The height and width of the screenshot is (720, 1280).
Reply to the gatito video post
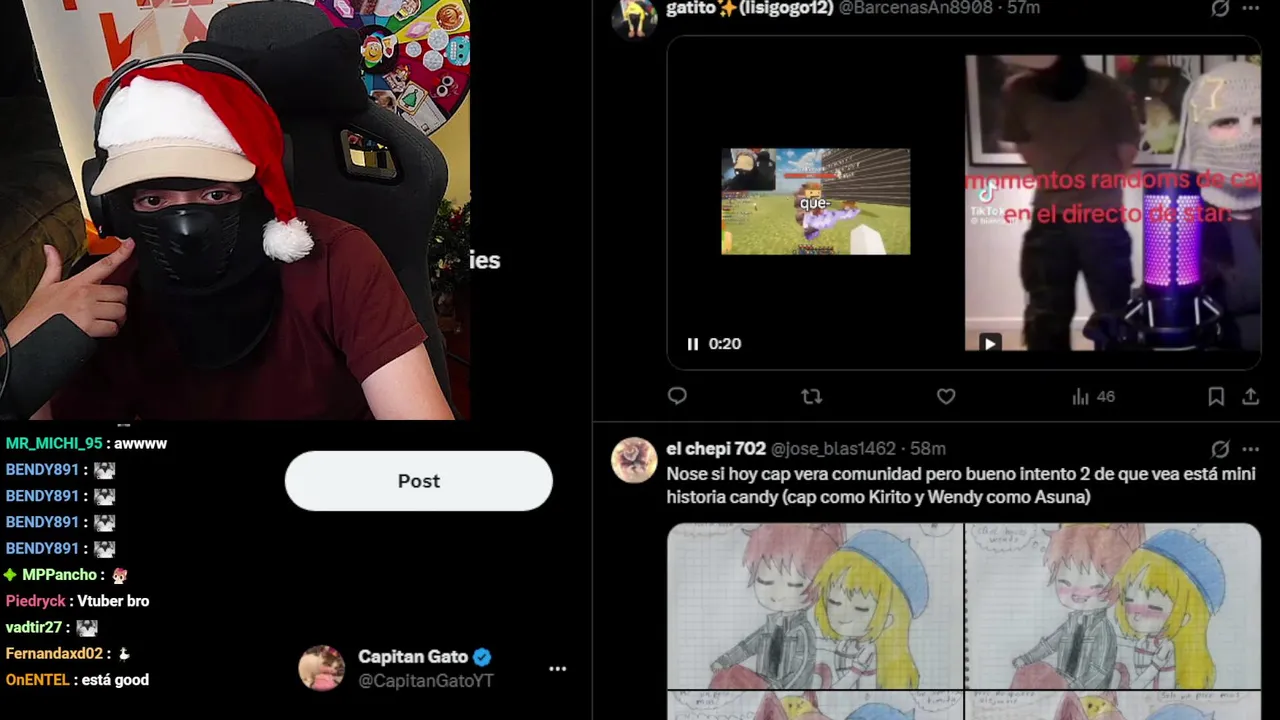(x=677, y=396)
